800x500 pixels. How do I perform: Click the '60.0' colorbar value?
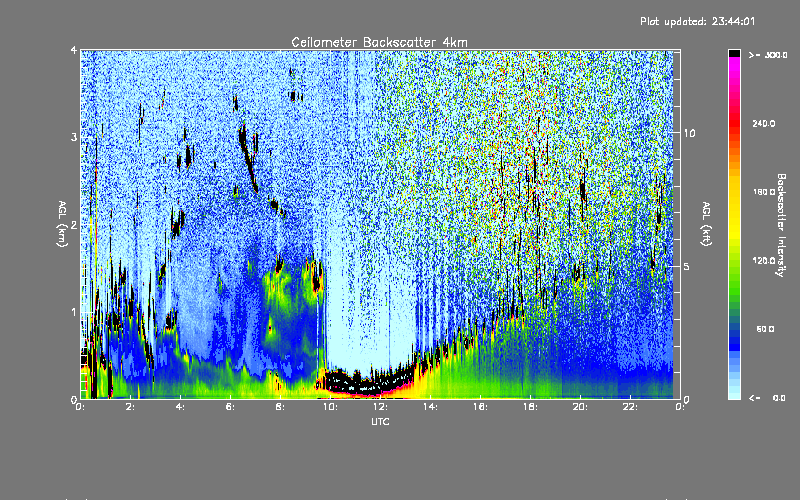coord(765,329)
